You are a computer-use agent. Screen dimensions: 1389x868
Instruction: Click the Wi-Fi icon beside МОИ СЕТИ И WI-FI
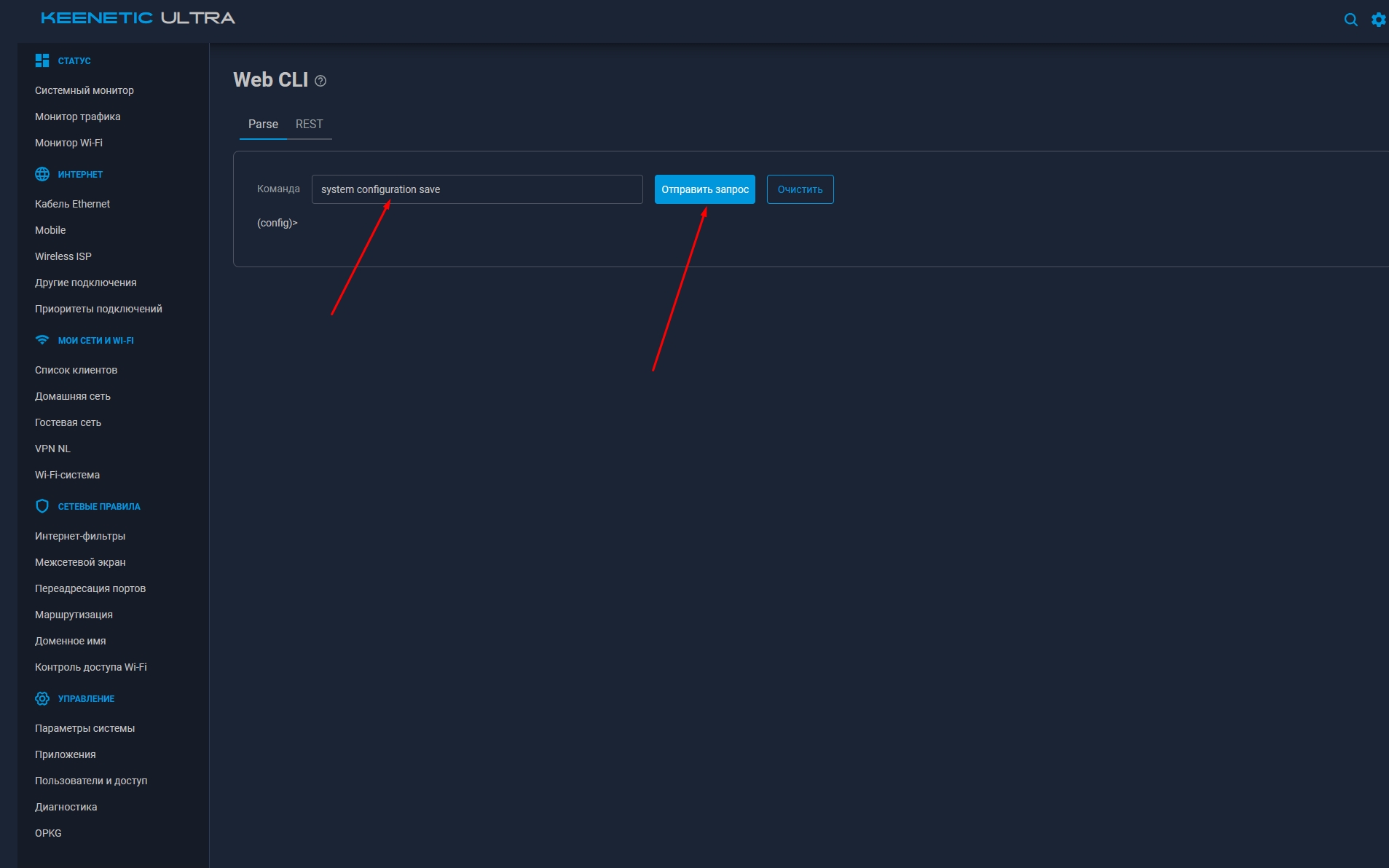42,339
